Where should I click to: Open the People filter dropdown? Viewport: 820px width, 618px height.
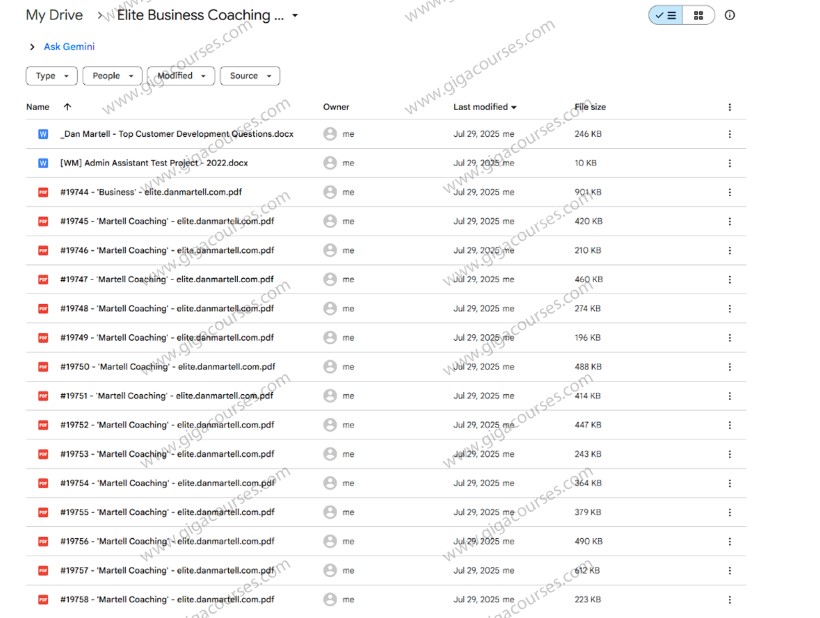point(112,76)
